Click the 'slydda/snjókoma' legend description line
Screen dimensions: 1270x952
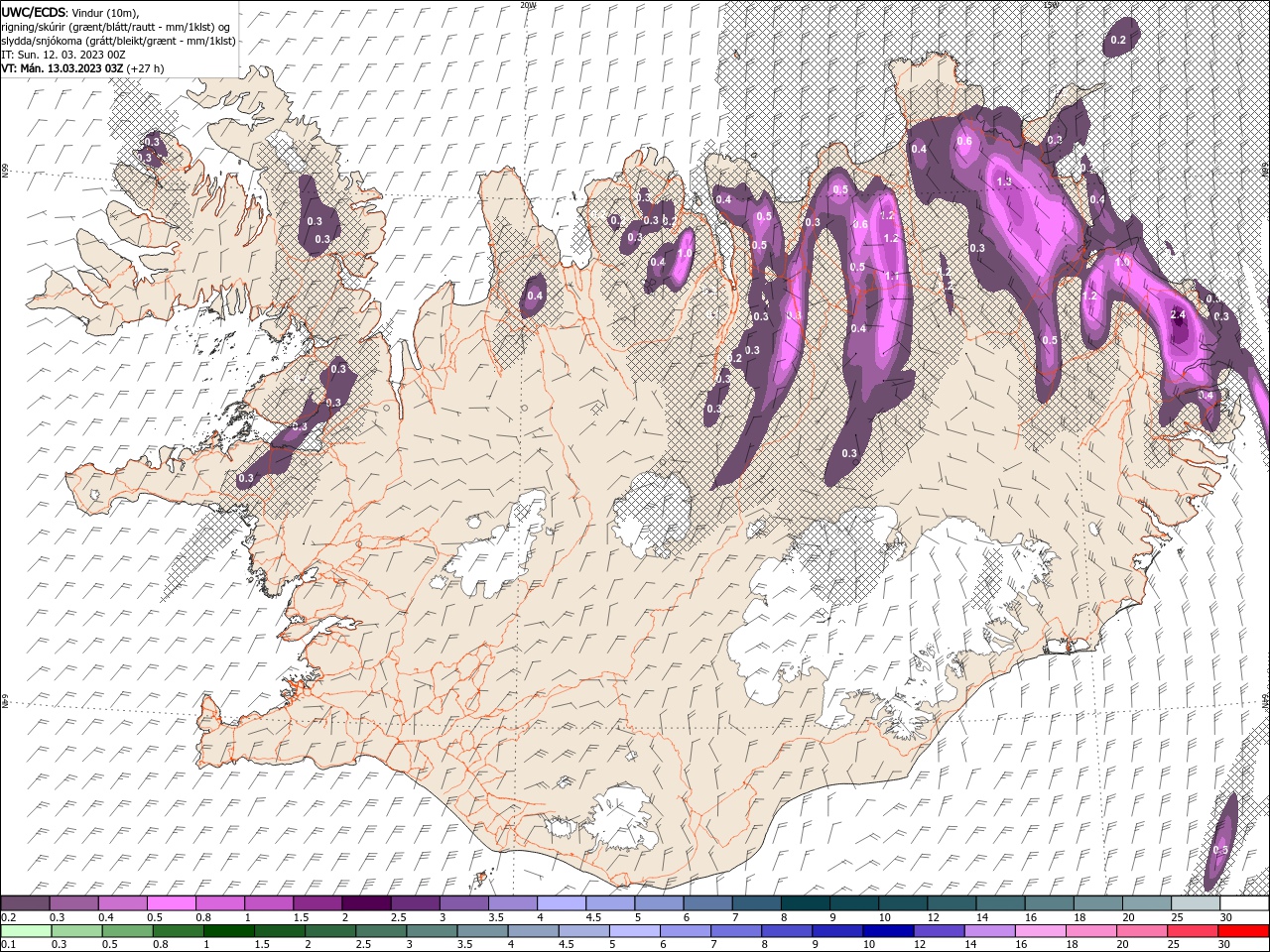click(118, 40)
